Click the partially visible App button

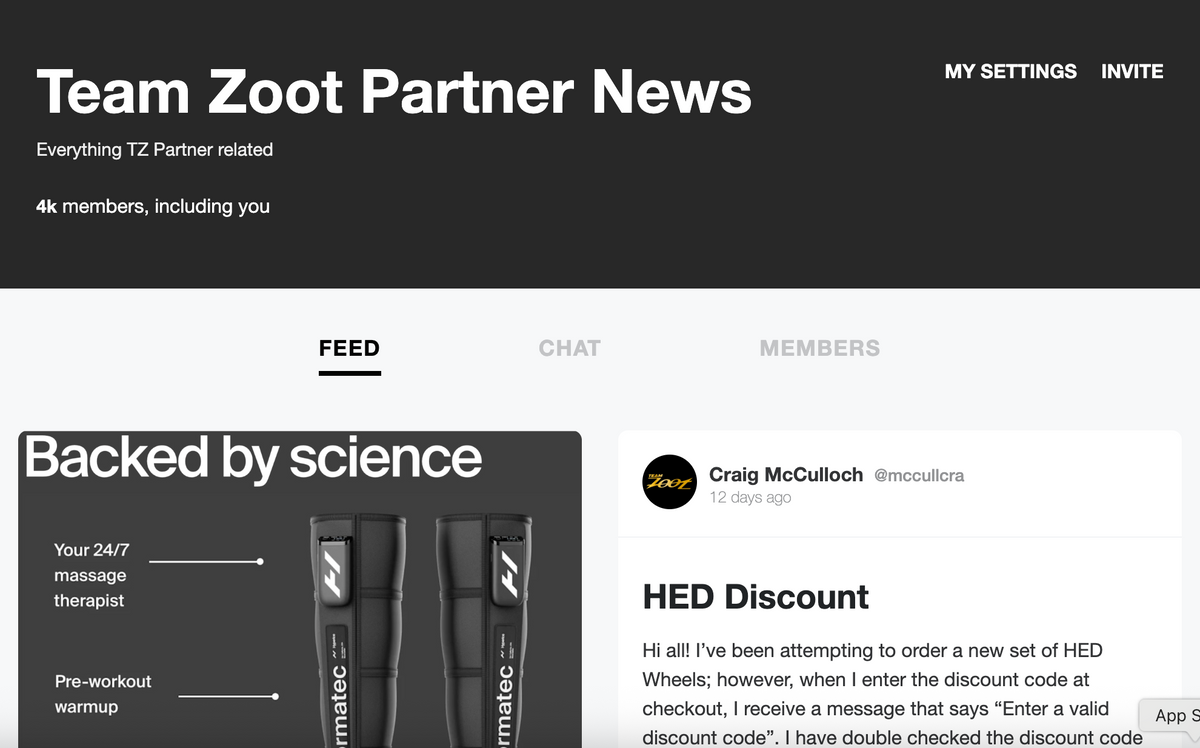tap(1170, 715)
